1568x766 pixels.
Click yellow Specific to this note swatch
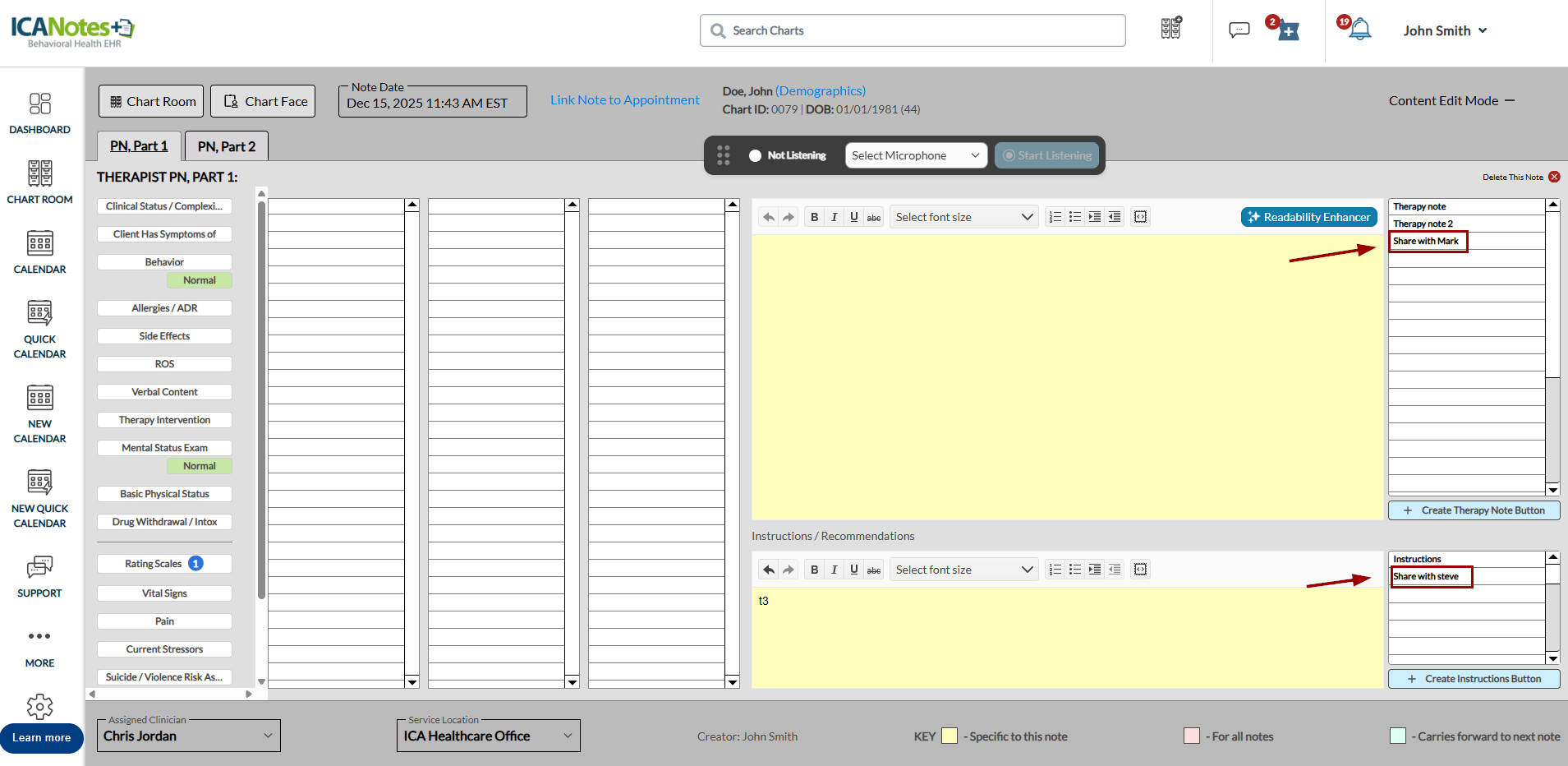click(949, 736)
